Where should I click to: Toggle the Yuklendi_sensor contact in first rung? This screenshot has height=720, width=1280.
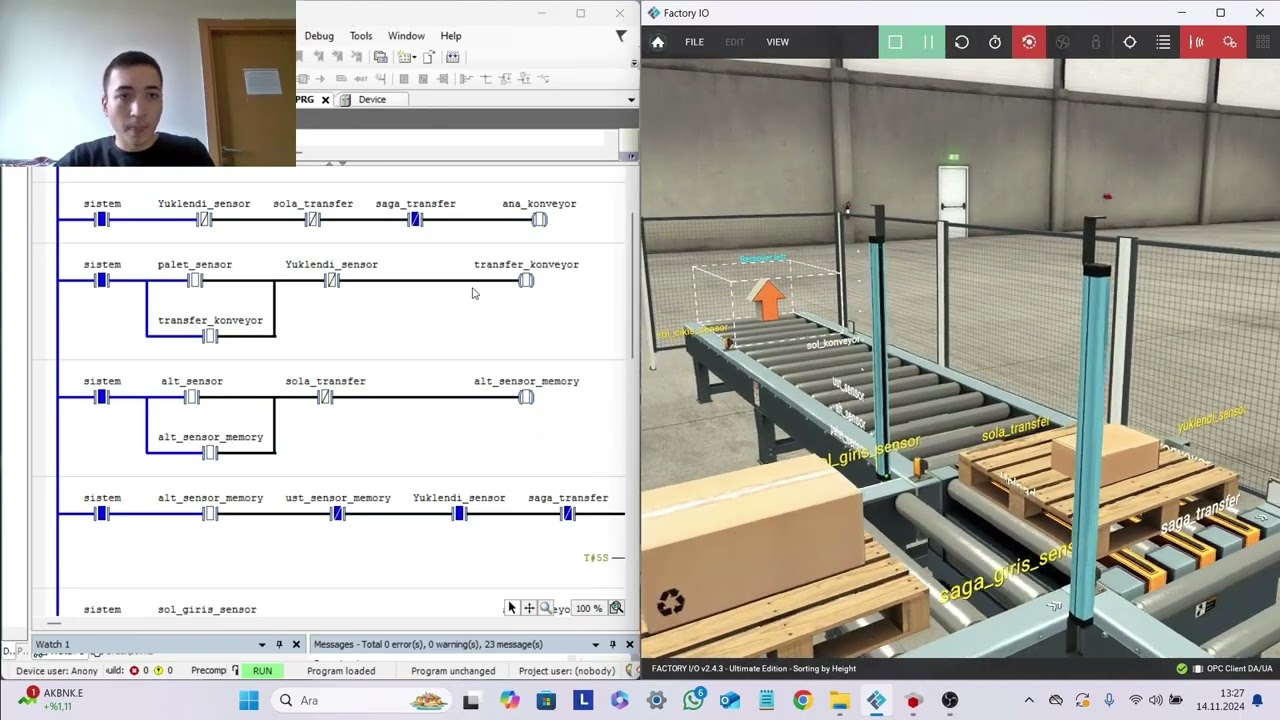point(204,219)
